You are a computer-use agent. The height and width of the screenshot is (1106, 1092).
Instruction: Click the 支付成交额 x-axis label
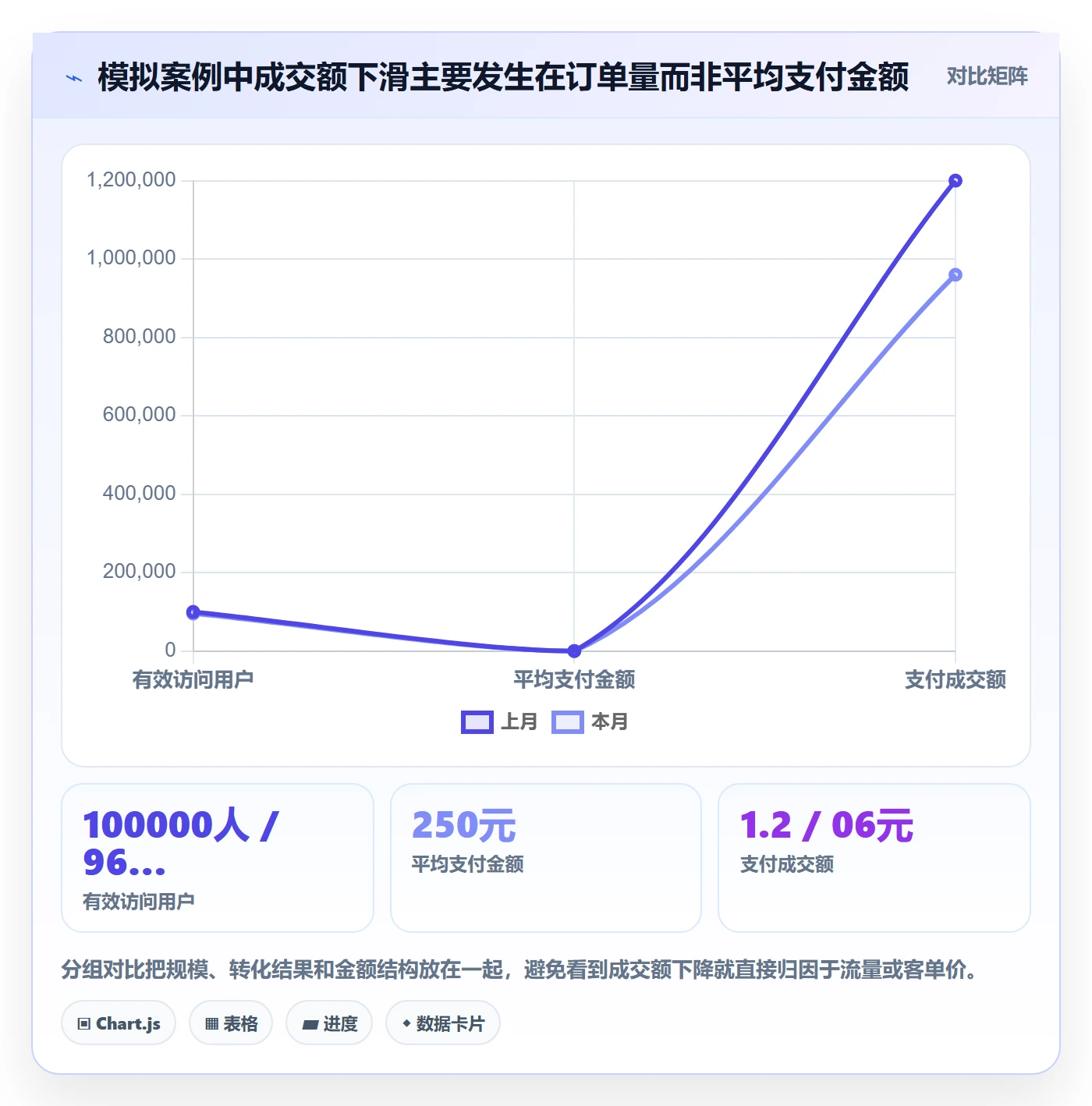click(x=955, y=679)
